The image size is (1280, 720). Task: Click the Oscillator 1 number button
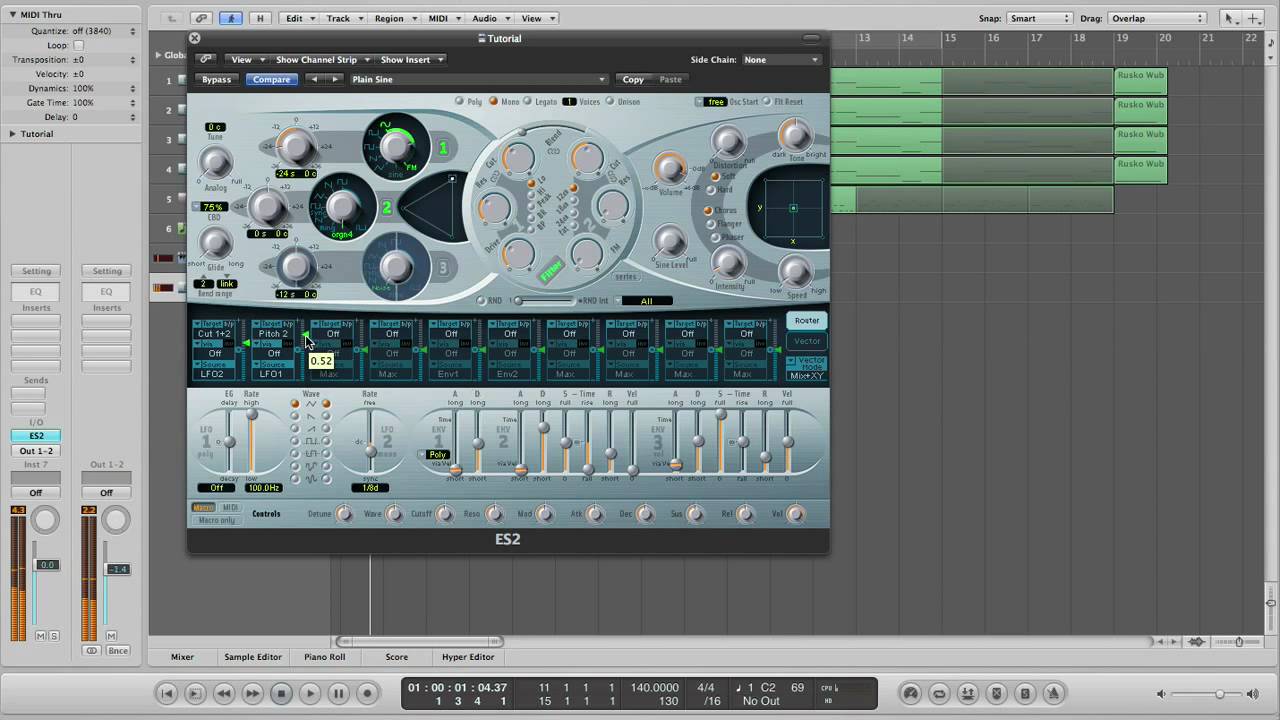(x=443, y=148)
